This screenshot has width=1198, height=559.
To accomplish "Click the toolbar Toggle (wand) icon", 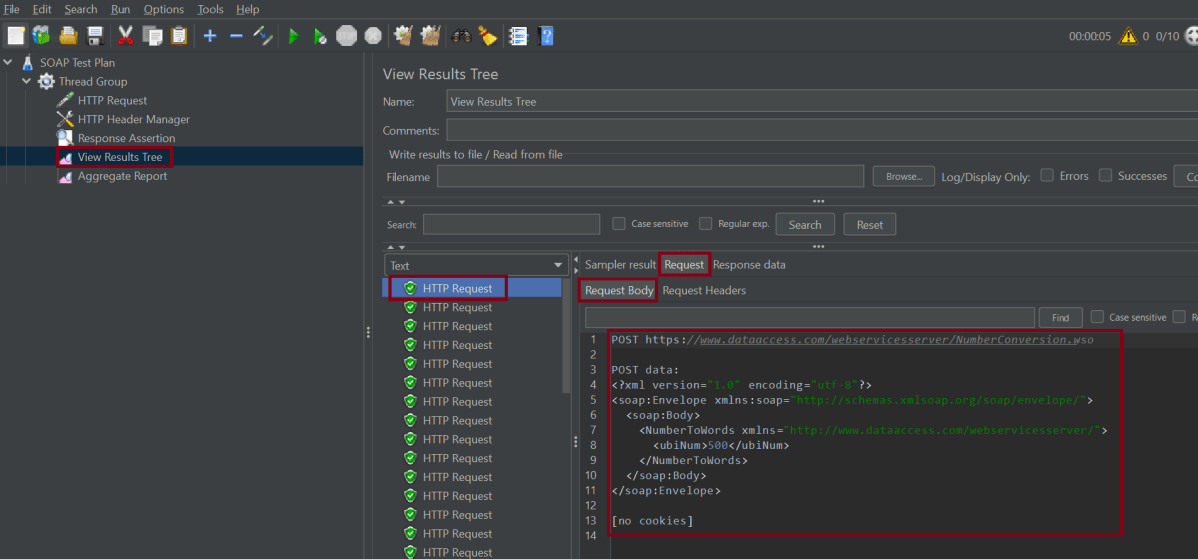I will tap(263, 36).
